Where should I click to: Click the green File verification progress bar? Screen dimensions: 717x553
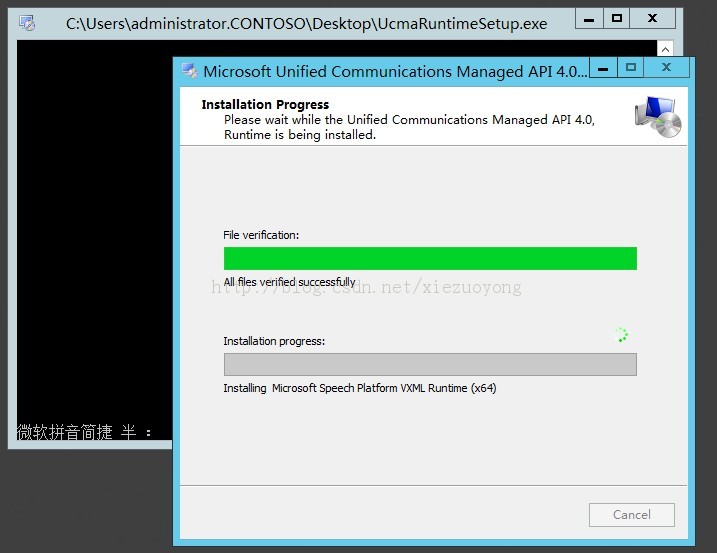coord(430,258)
